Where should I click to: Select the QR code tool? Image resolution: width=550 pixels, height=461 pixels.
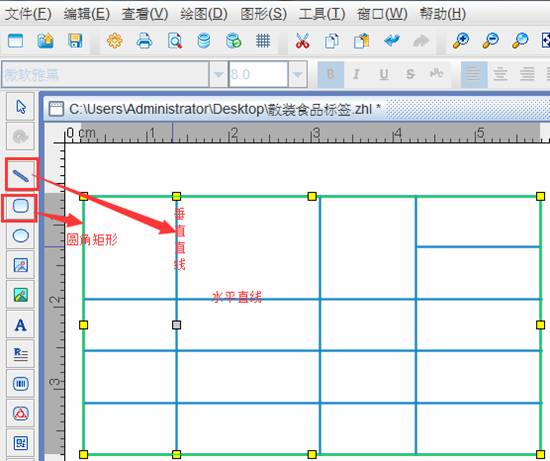point(20,443)
